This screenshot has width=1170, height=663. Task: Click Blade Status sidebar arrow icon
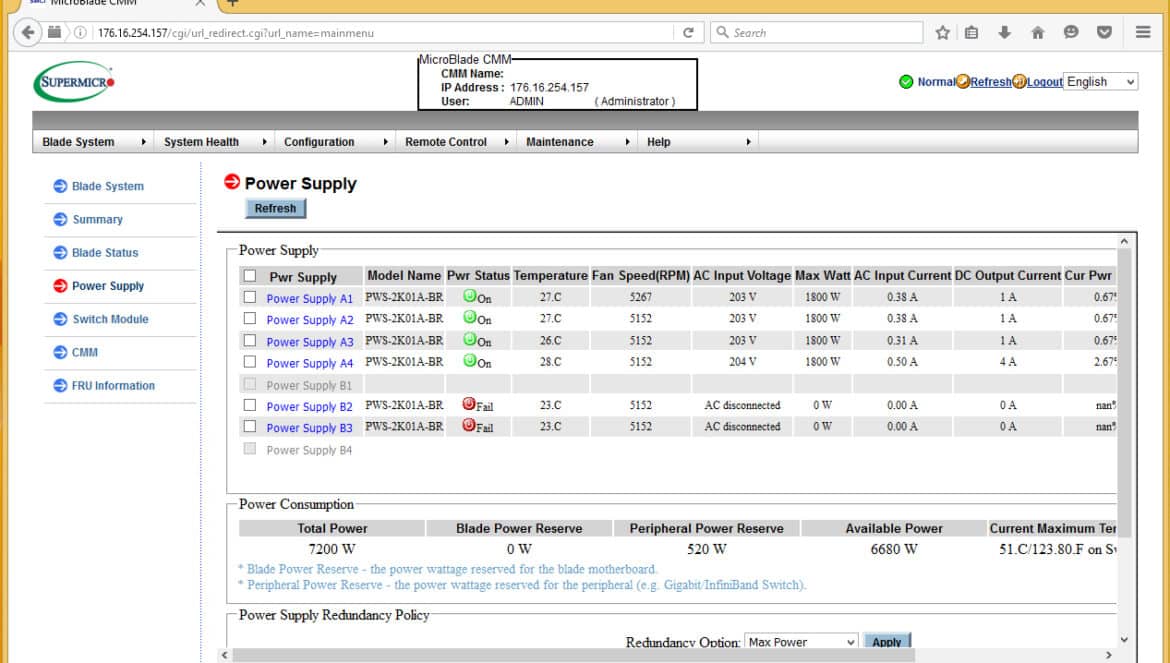(60, 252)
